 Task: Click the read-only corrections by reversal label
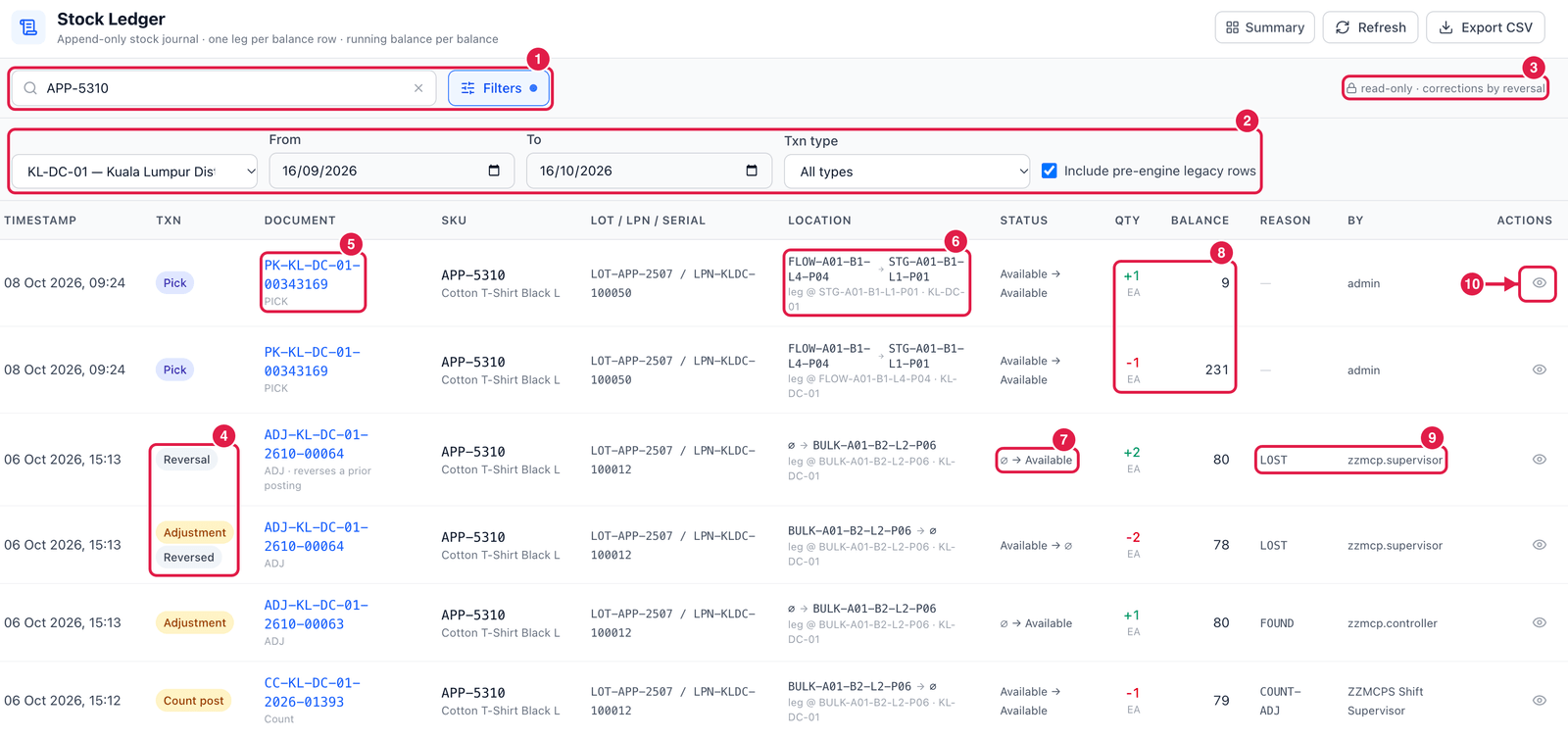1445,88
